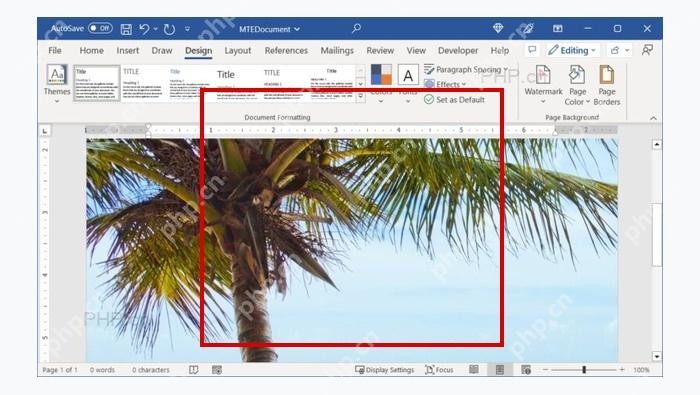The height and width of the screenshot is (395, 700).
Task: Open the Layout ribbon tab
Action: click(238, 50)
